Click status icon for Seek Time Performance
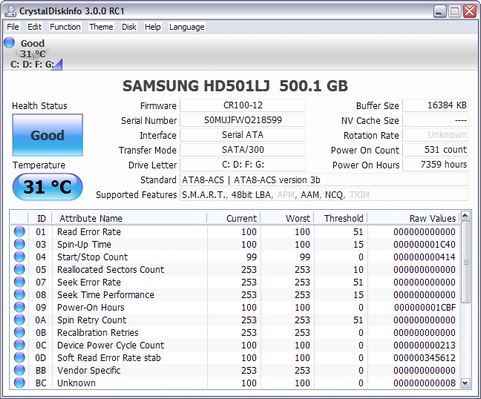The image size is (481, 399). [19, 295]
